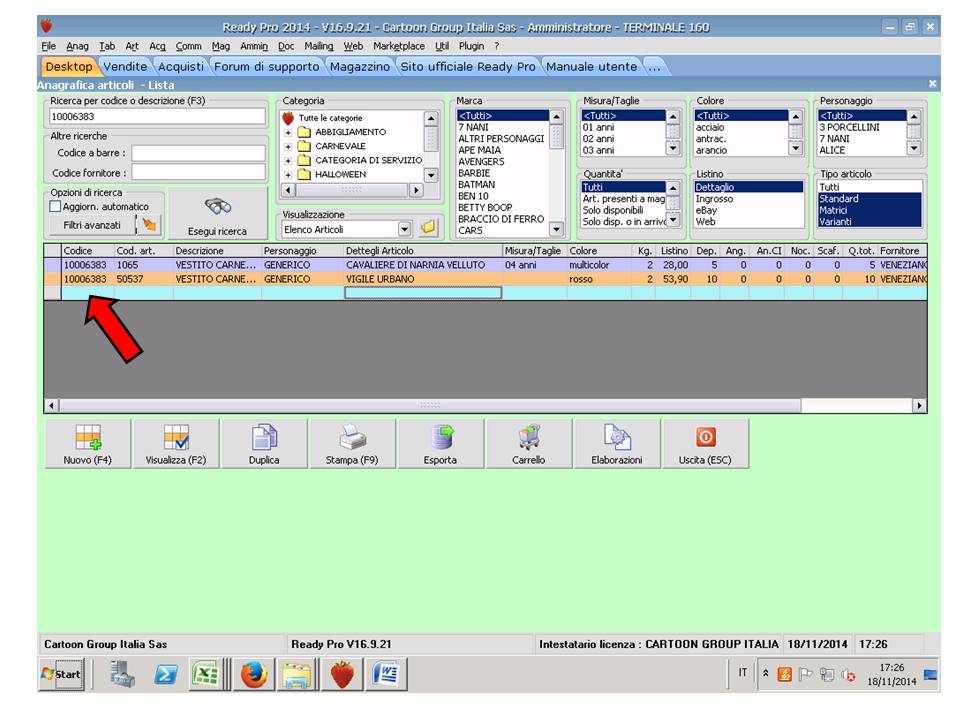
Task: Expand the HALLOWEEN tree node
Action: tap(288, 174)
